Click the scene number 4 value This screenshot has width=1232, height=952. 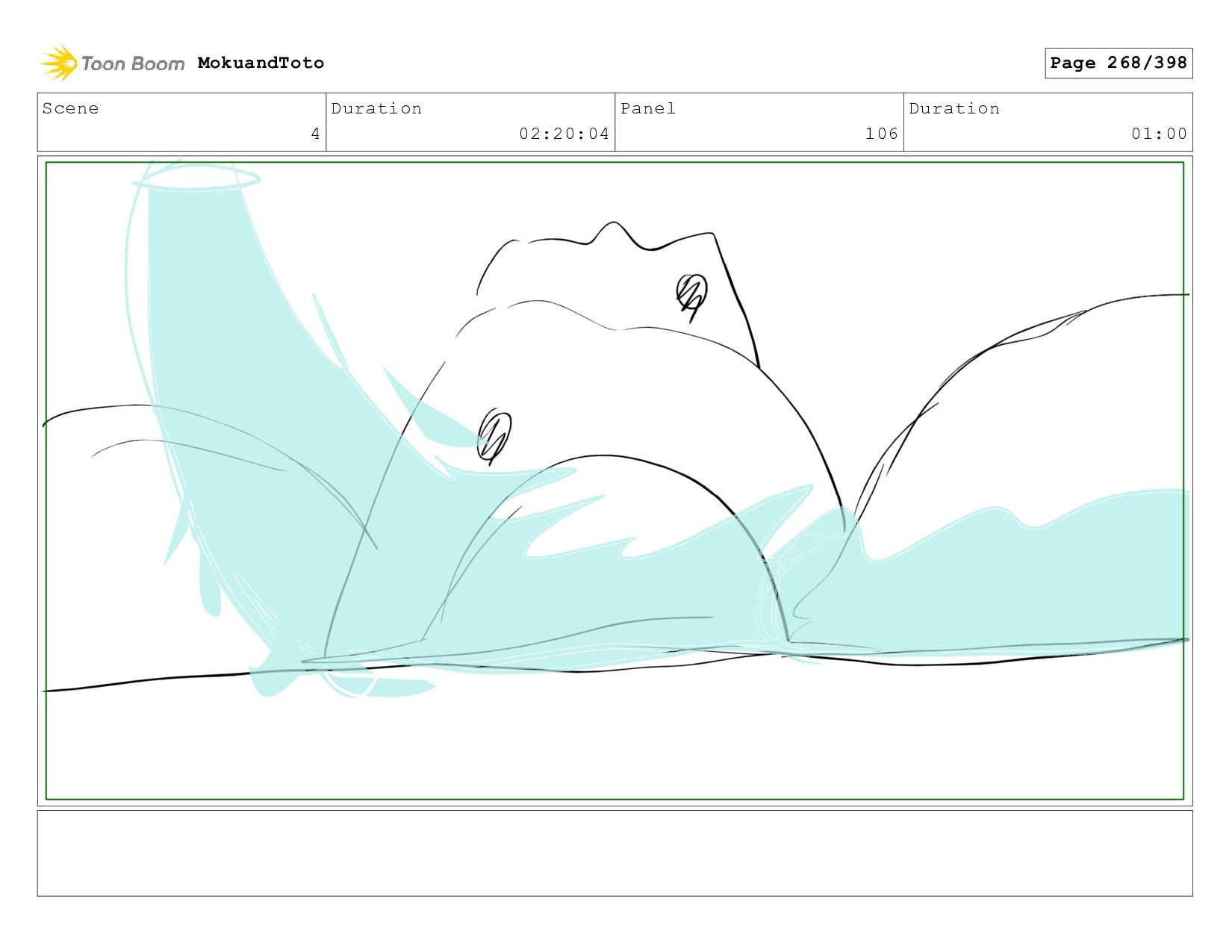click(x=316, y=134)
